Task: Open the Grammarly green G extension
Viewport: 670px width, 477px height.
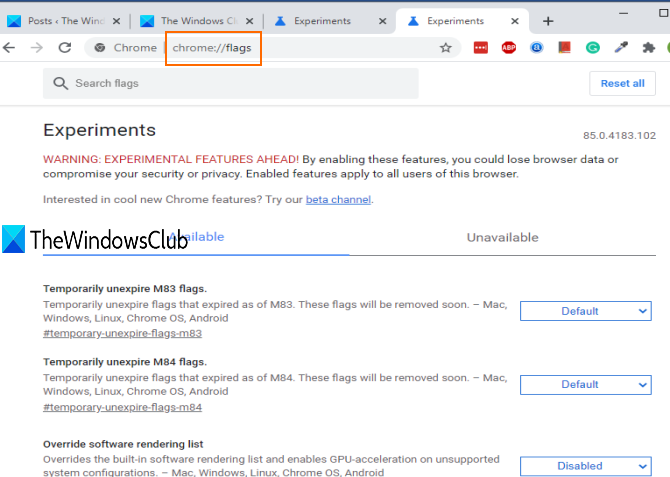Action: click(x=592, y=47)
